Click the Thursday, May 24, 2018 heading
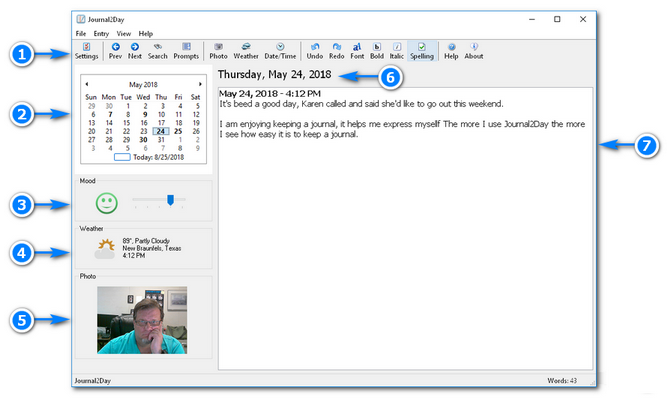The image size is (668, 403). click(x=274, y=75)
